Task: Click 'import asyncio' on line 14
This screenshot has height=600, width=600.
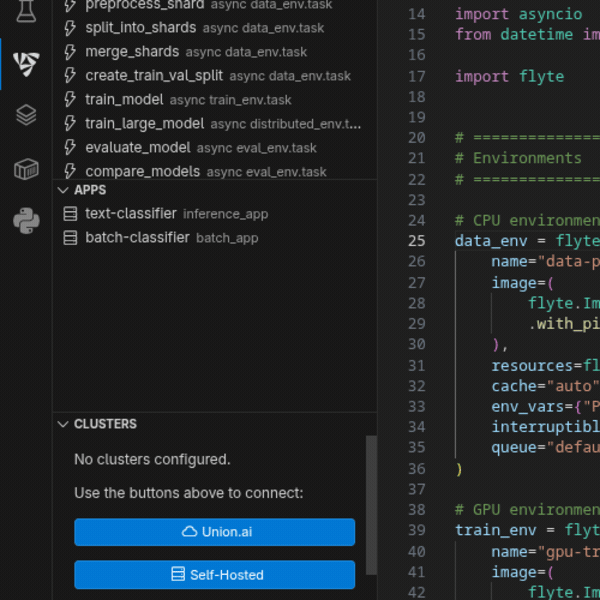Action: 518,15
